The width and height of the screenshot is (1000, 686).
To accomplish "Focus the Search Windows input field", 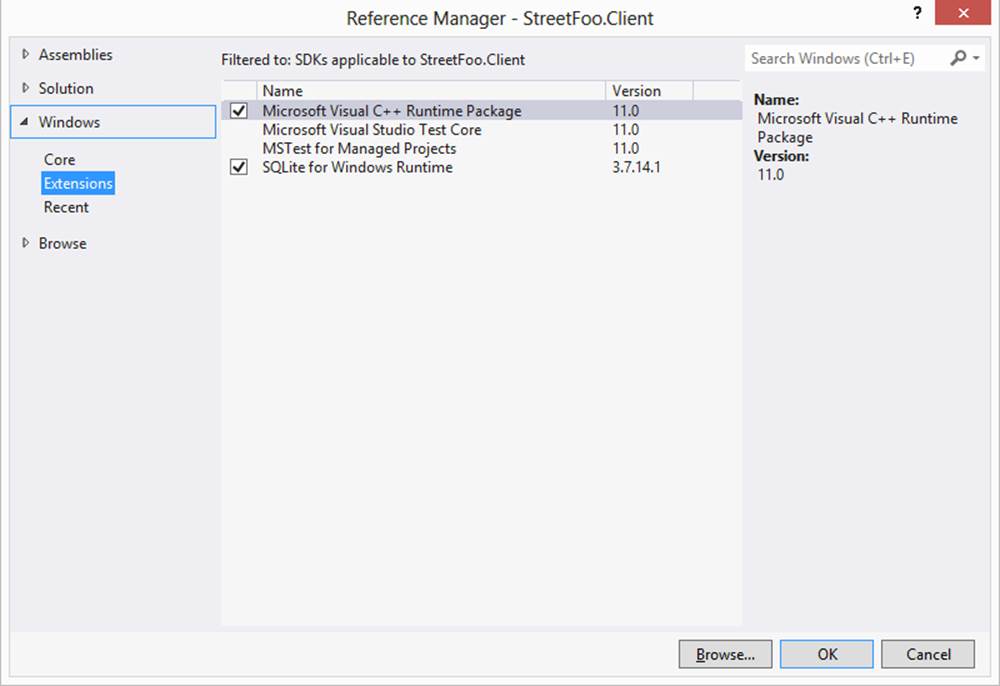I will click(x=847, y=59).
